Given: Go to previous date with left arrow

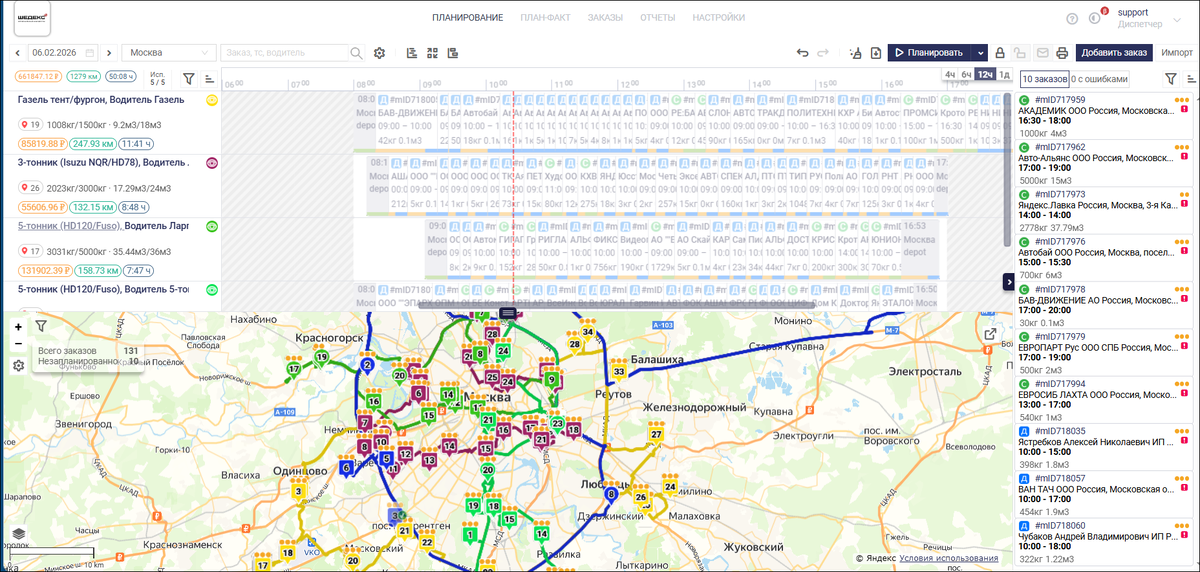Looking at the screenshot, I should click(18, 53).
